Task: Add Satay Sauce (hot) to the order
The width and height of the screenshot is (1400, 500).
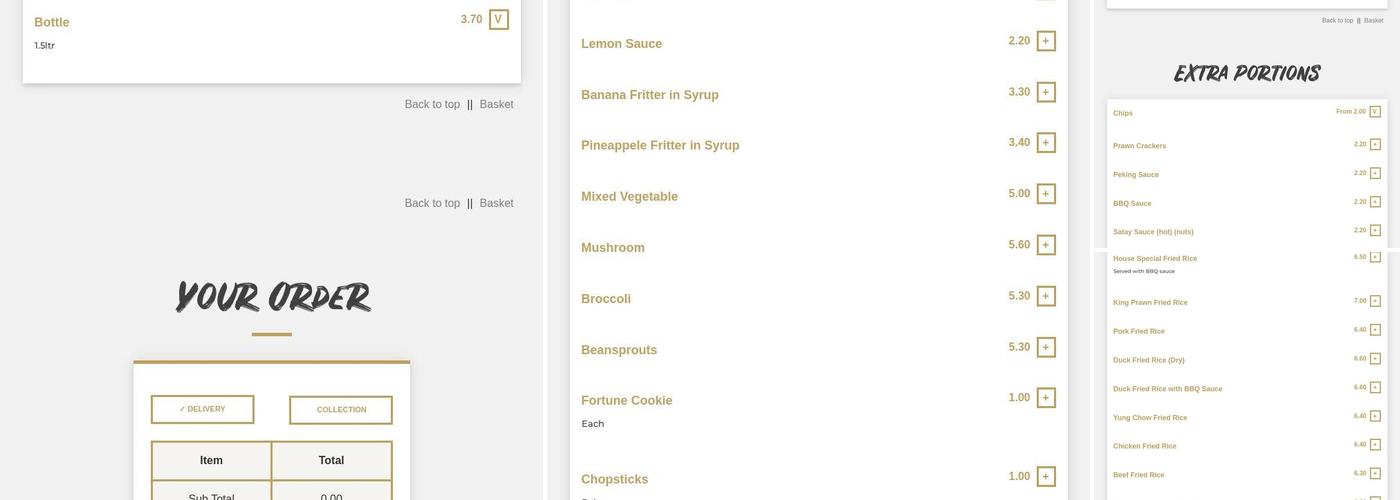Action: coord(1375,230)
